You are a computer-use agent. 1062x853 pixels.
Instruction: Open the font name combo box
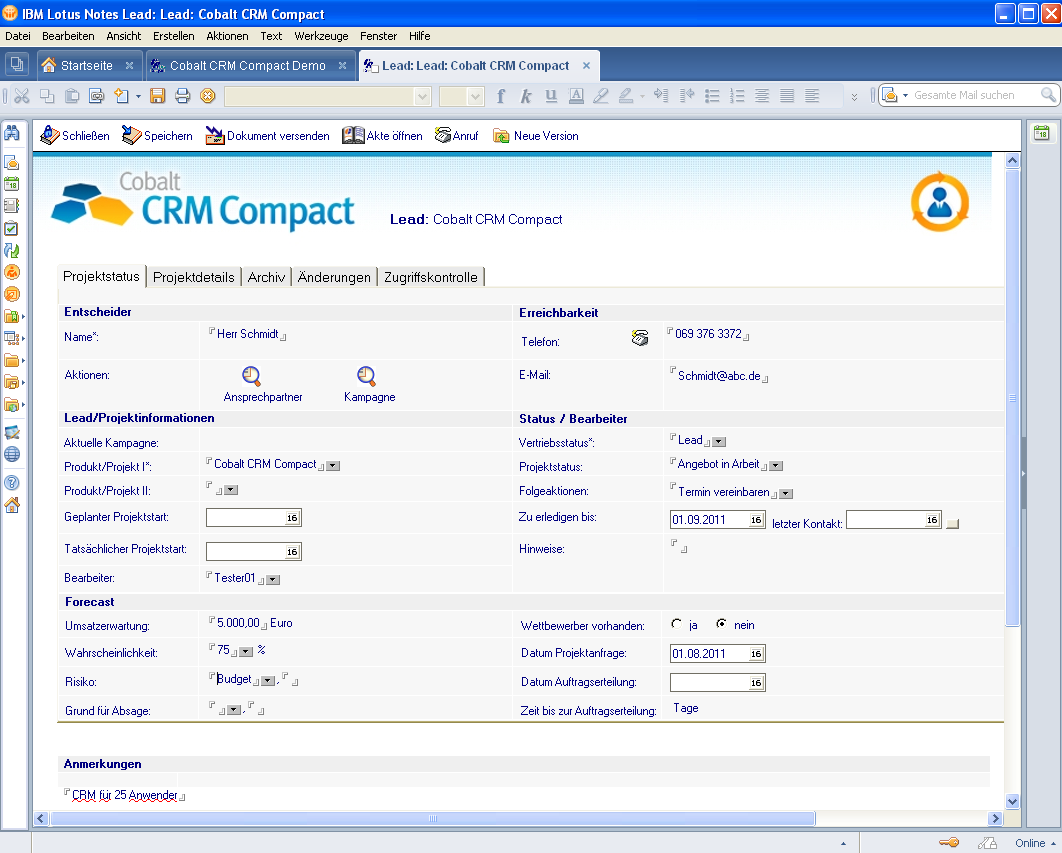327,96
